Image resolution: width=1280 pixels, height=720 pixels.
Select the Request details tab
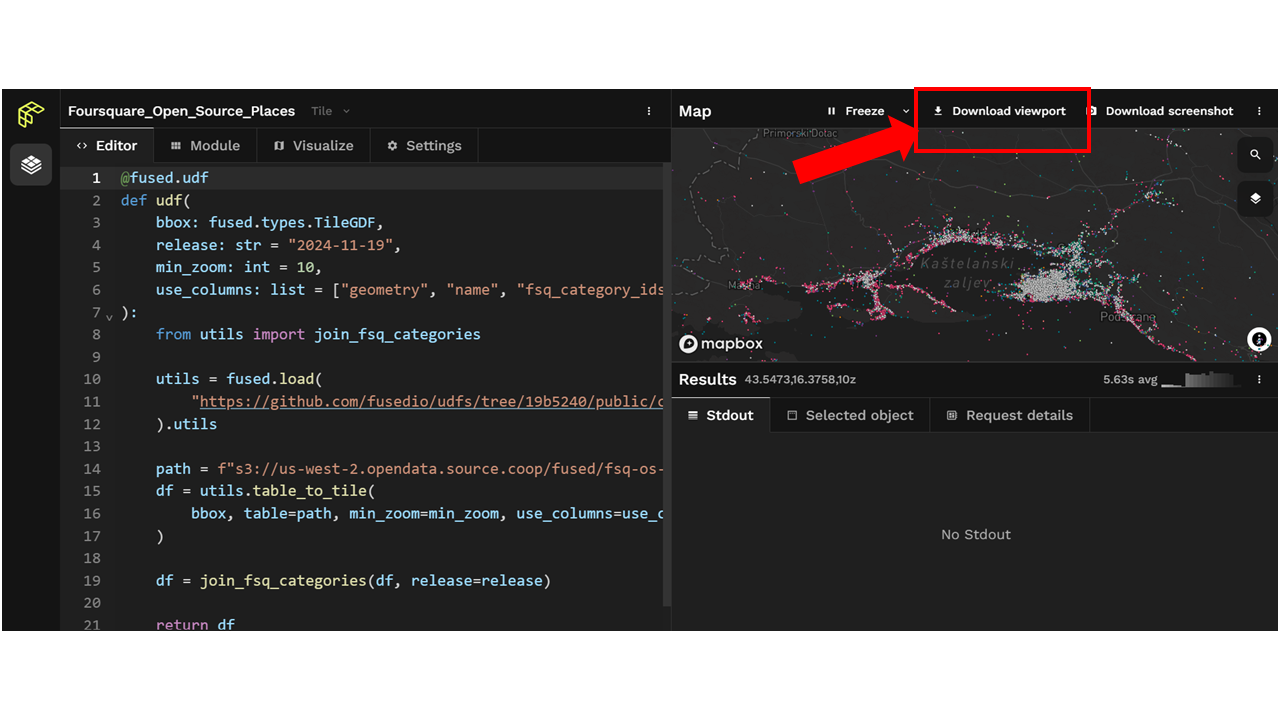click(x=1010, y=416)
